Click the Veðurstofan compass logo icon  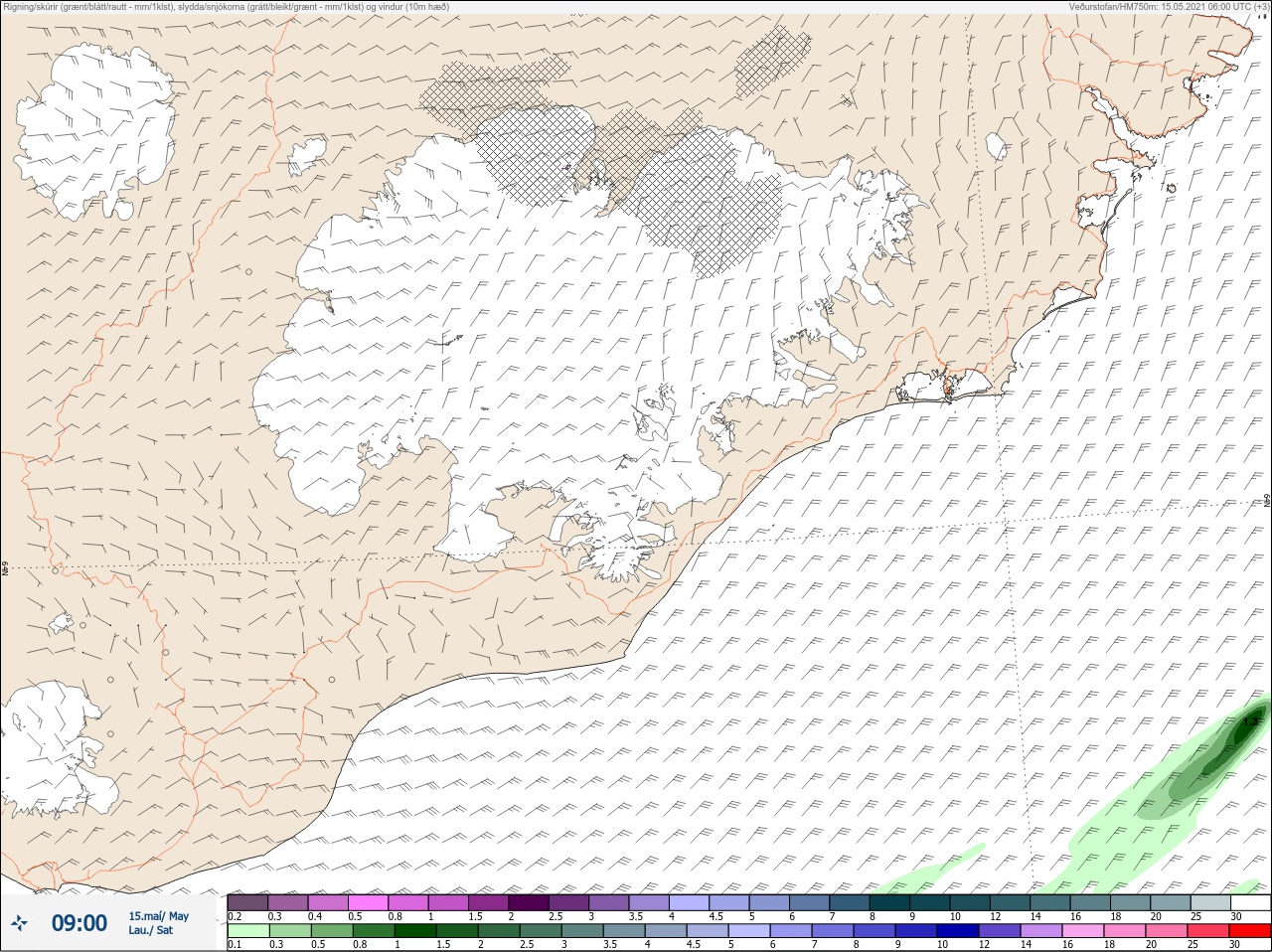[19, 923]
